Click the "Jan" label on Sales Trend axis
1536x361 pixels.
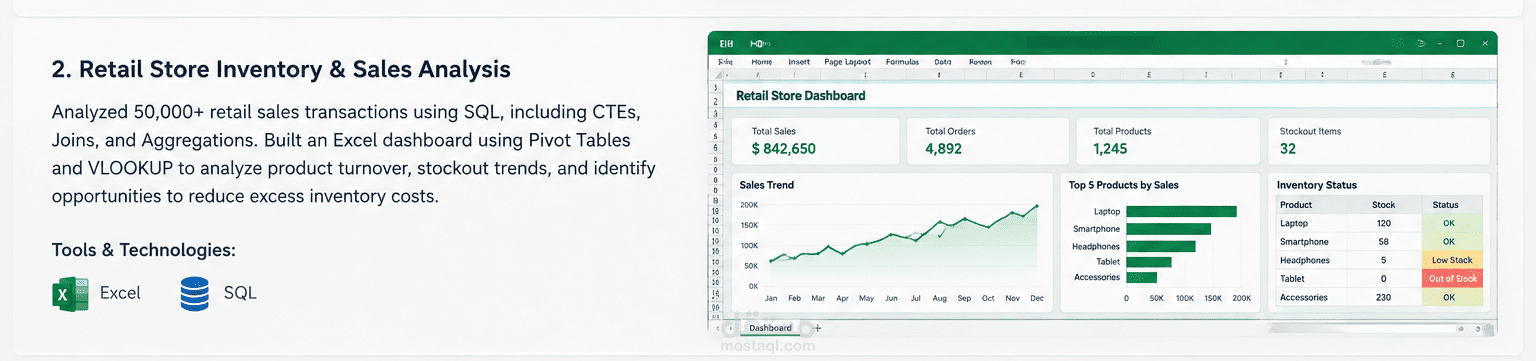pyautogui.click(x=771, y=298)
